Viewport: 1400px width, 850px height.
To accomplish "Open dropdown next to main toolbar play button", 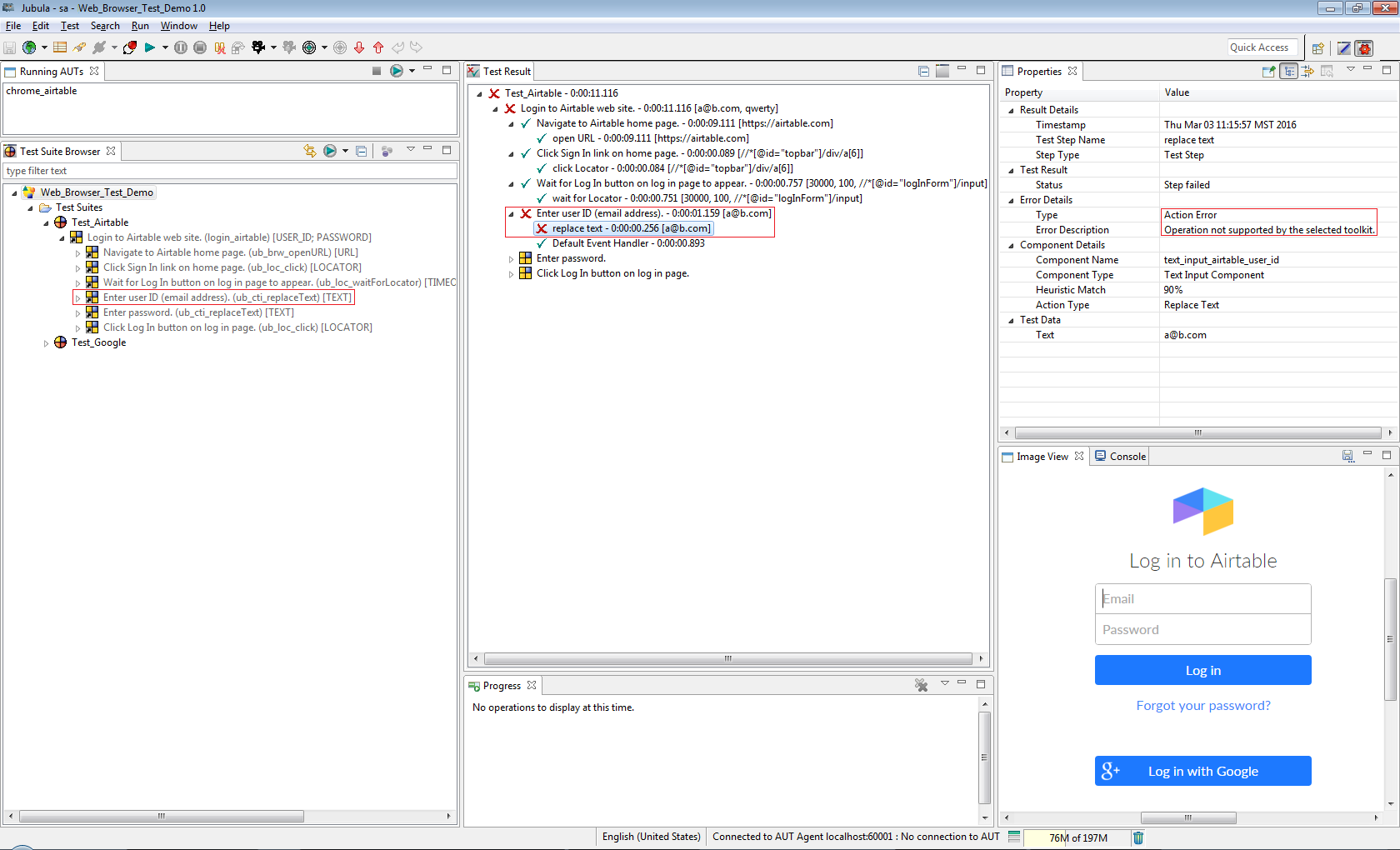I will click(165, 47).
